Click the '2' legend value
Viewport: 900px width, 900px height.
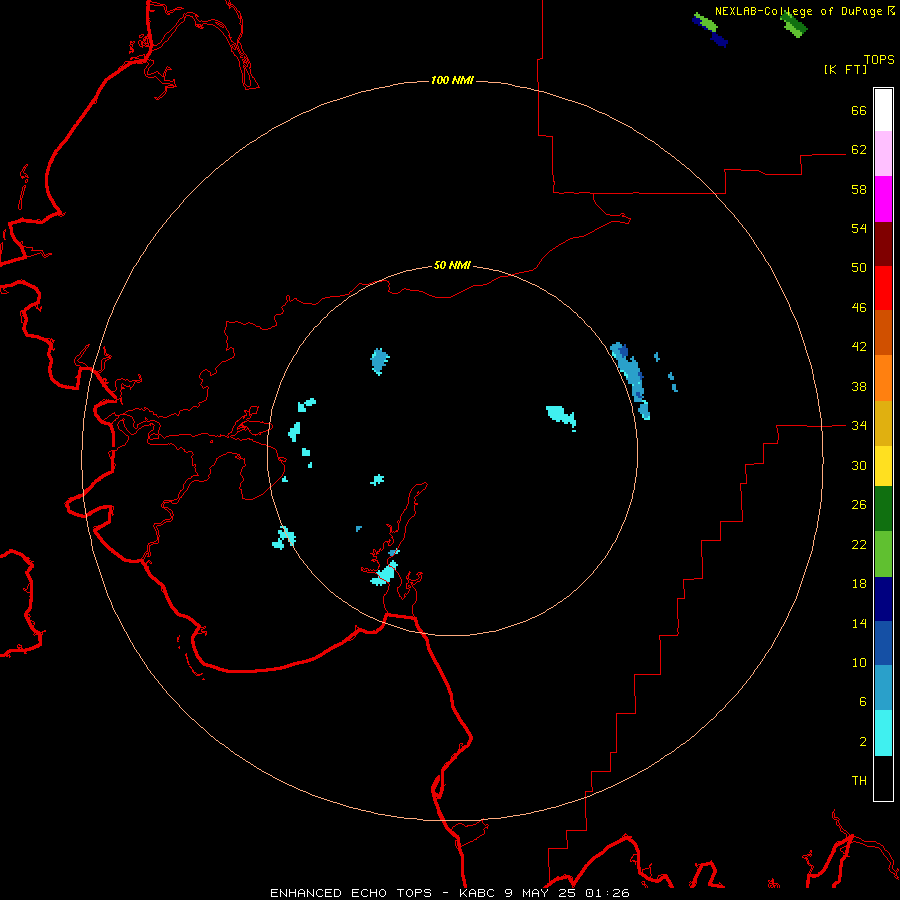863,742
